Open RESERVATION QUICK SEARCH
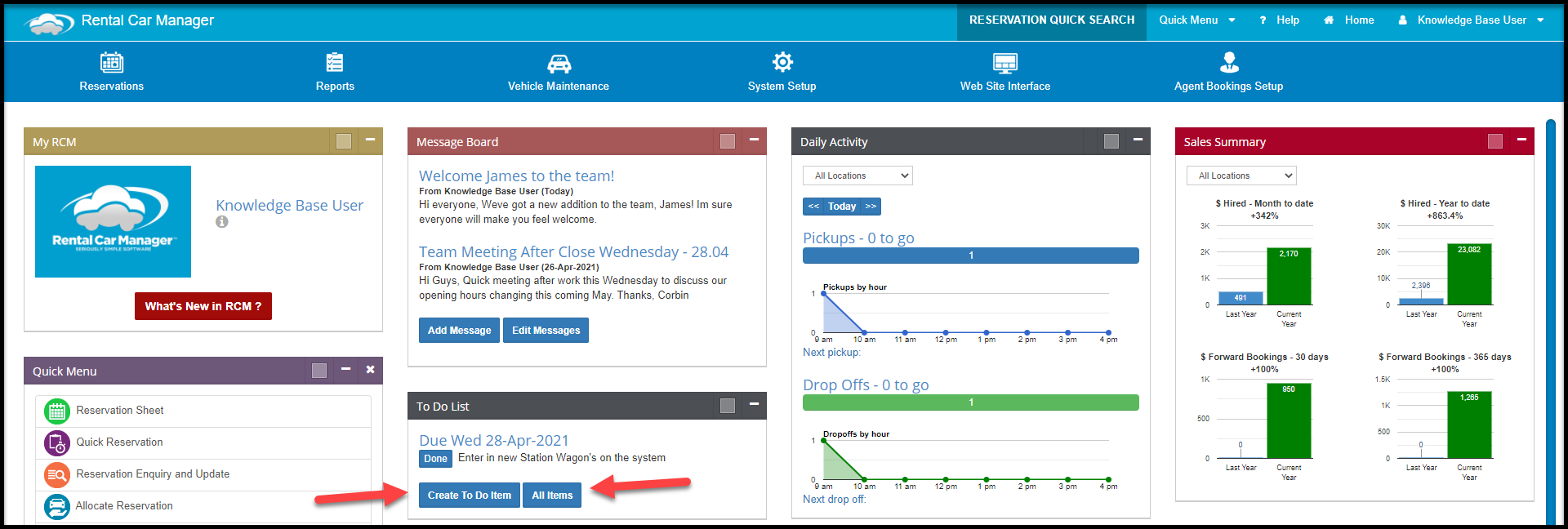 coord(1052,20)
